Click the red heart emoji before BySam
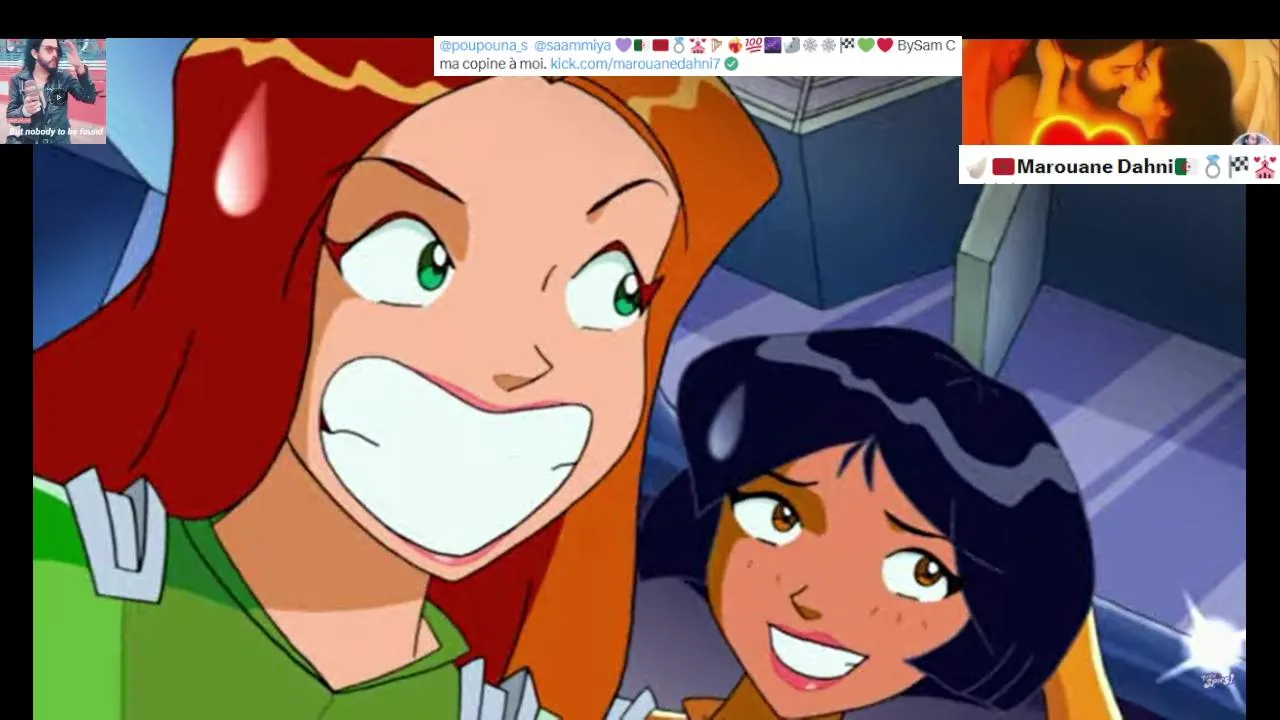The image size is (1280, 720). [885, 45]
